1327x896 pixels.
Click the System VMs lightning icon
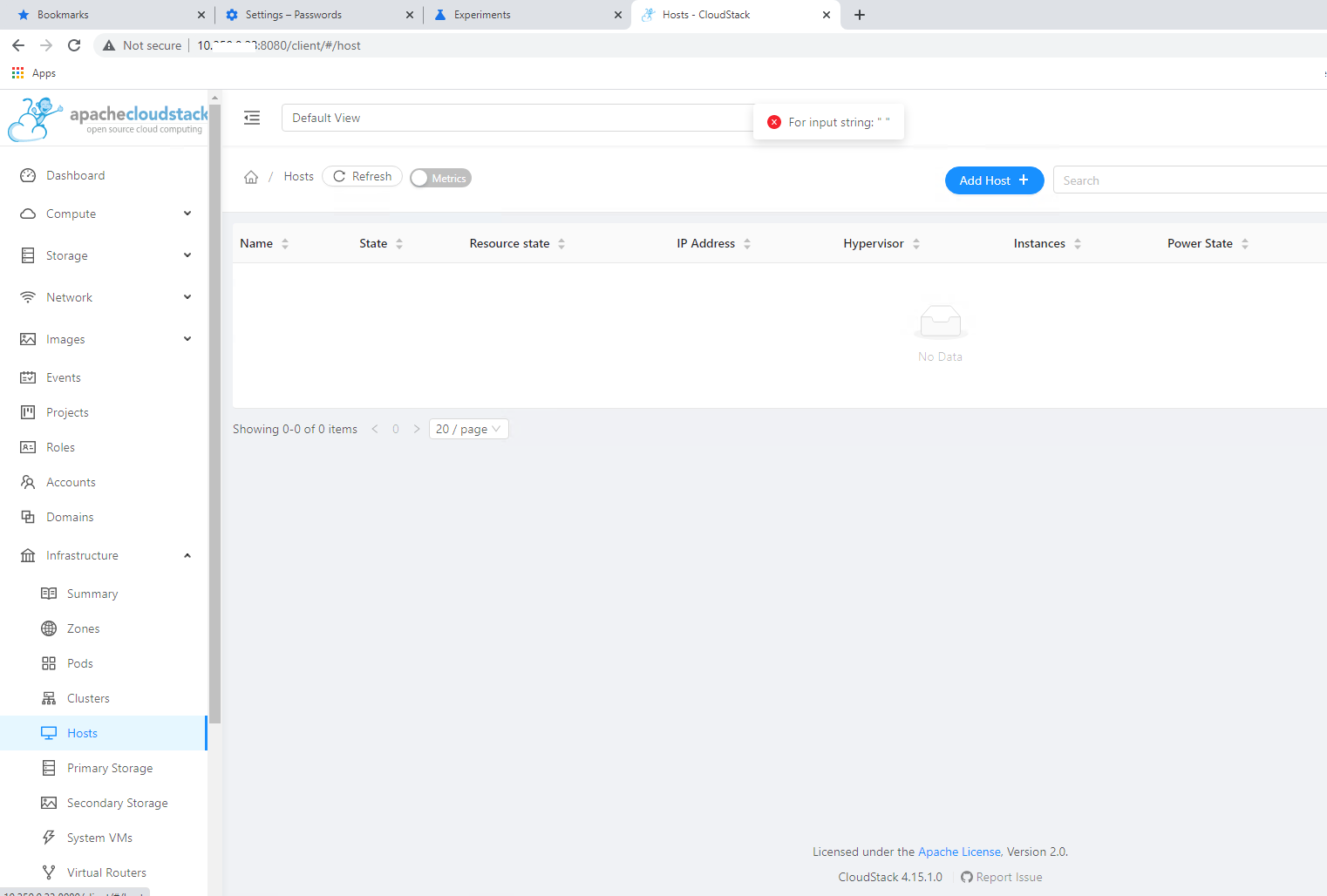(x=49, y=838)
